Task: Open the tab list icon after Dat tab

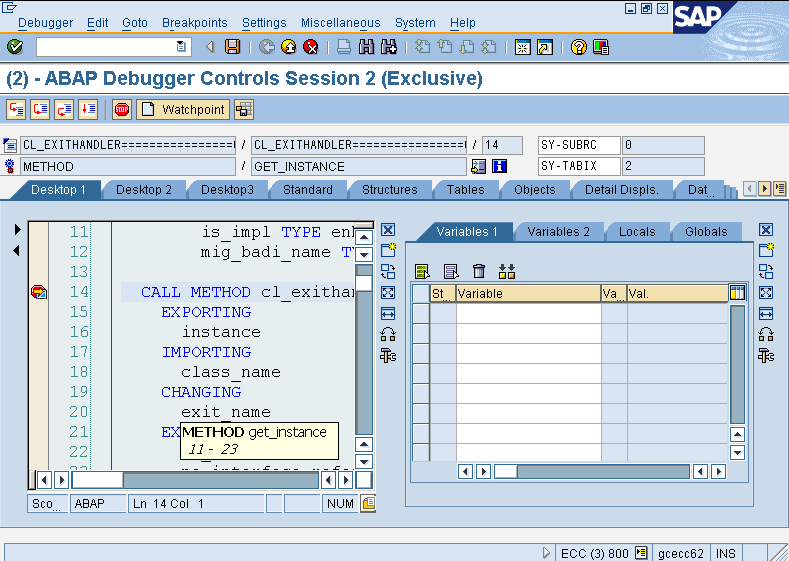Action: 779,189
